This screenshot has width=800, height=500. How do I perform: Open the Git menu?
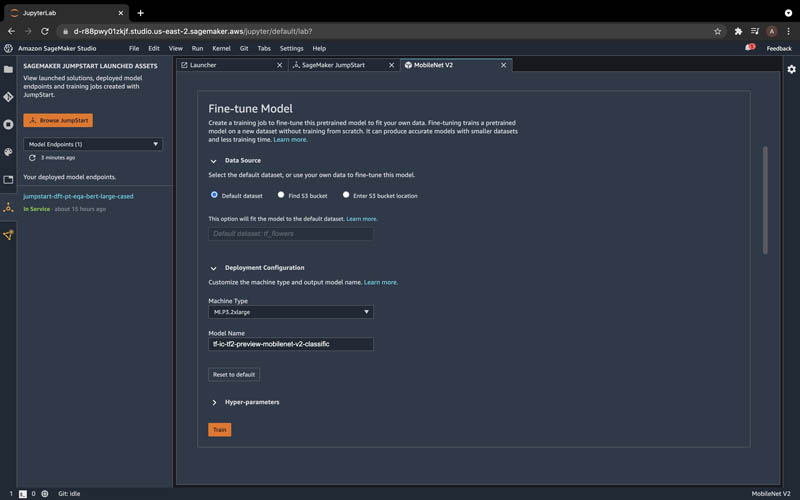coord(244,48)
